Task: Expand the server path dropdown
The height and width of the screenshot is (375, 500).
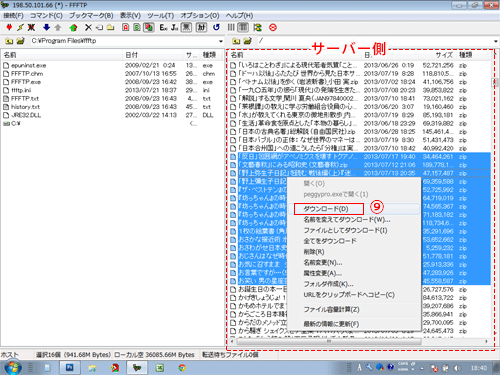Action: coord(496,41)
